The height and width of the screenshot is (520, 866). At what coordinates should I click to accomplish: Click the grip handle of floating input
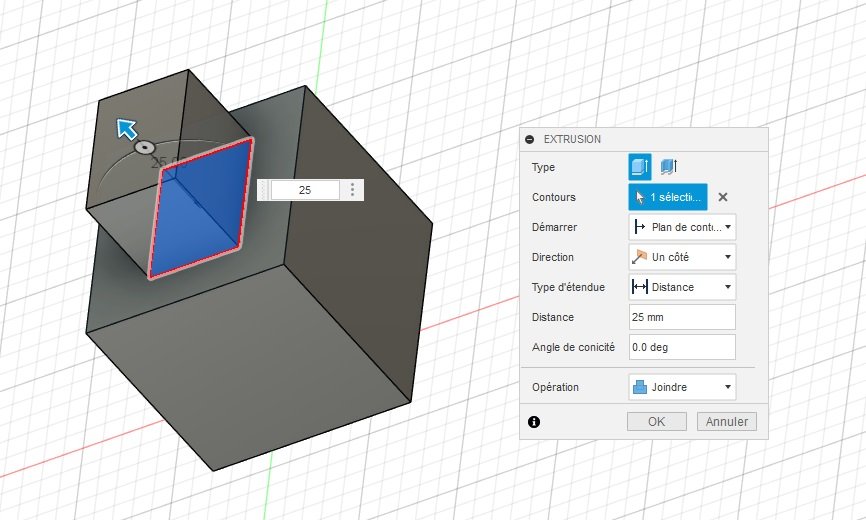263,190
